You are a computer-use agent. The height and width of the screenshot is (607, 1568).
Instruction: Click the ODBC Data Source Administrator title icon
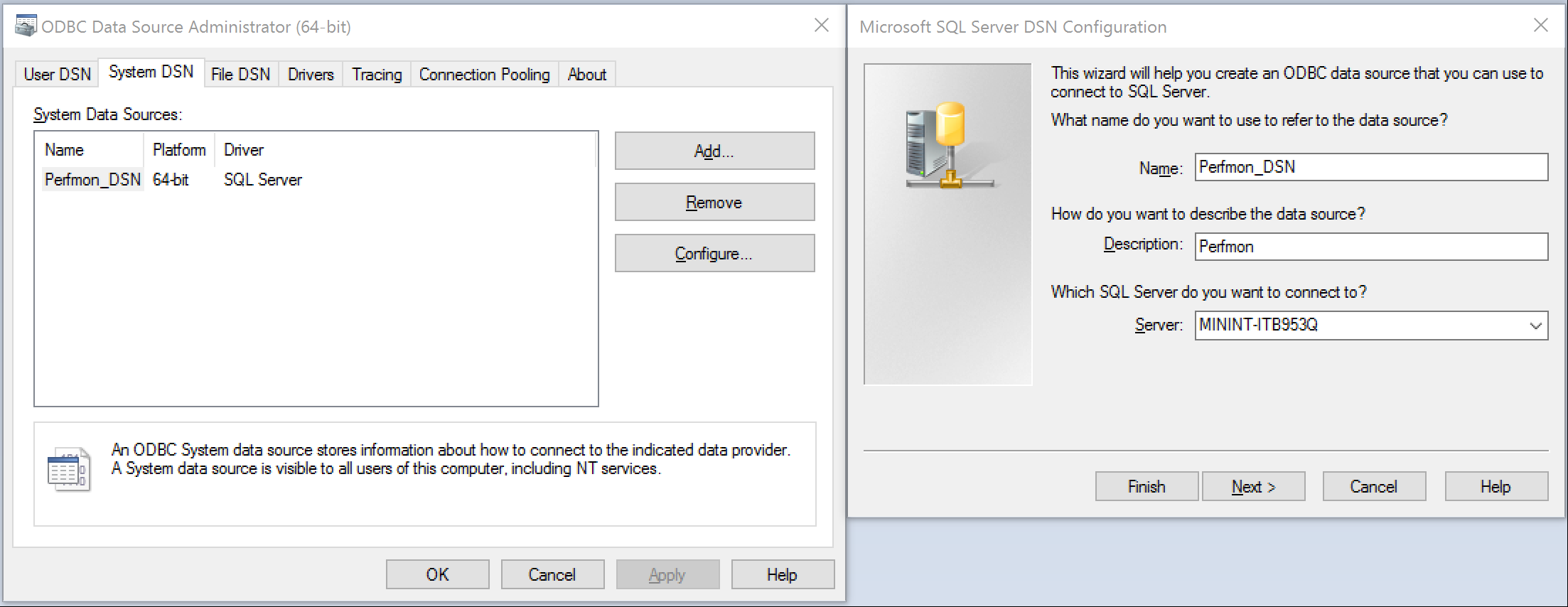26,26
